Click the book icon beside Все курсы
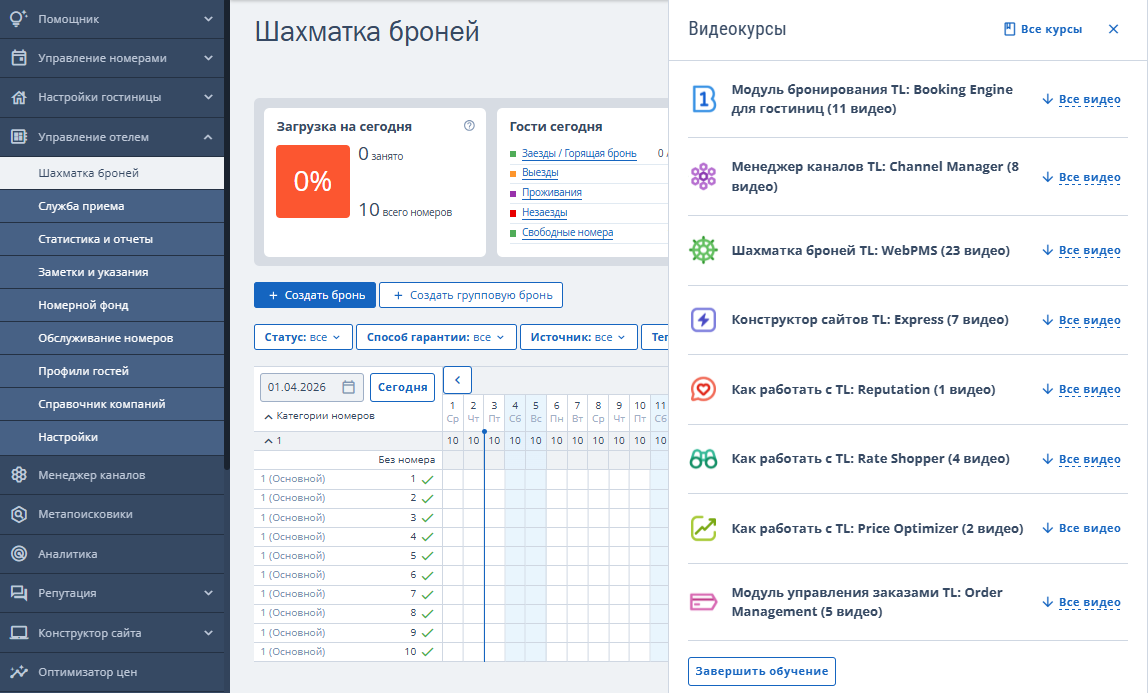Viewport: 1148px width, 693px height. 1009,29
